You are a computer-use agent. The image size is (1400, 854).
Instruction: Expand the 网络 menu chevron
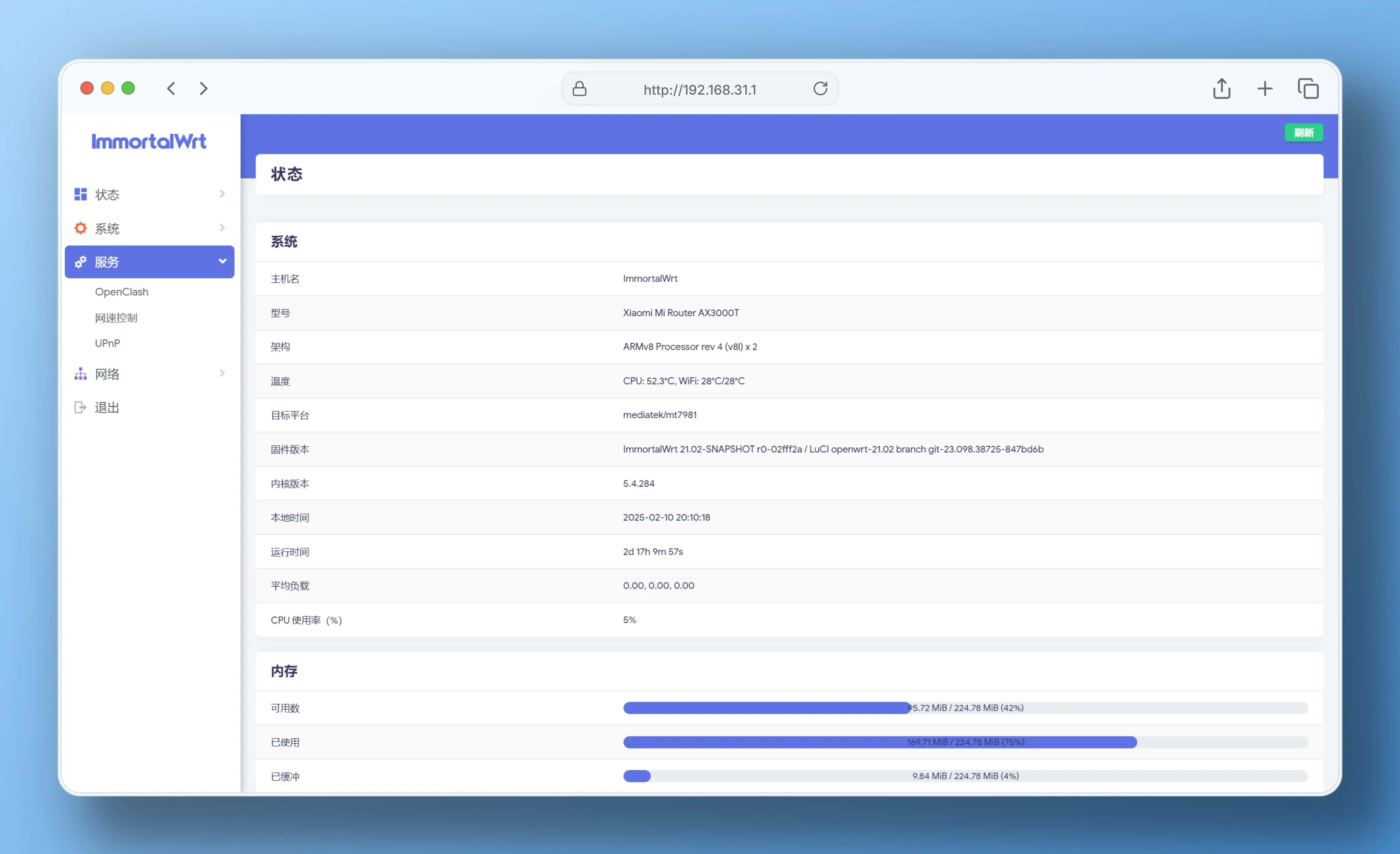tap(222, 373)
